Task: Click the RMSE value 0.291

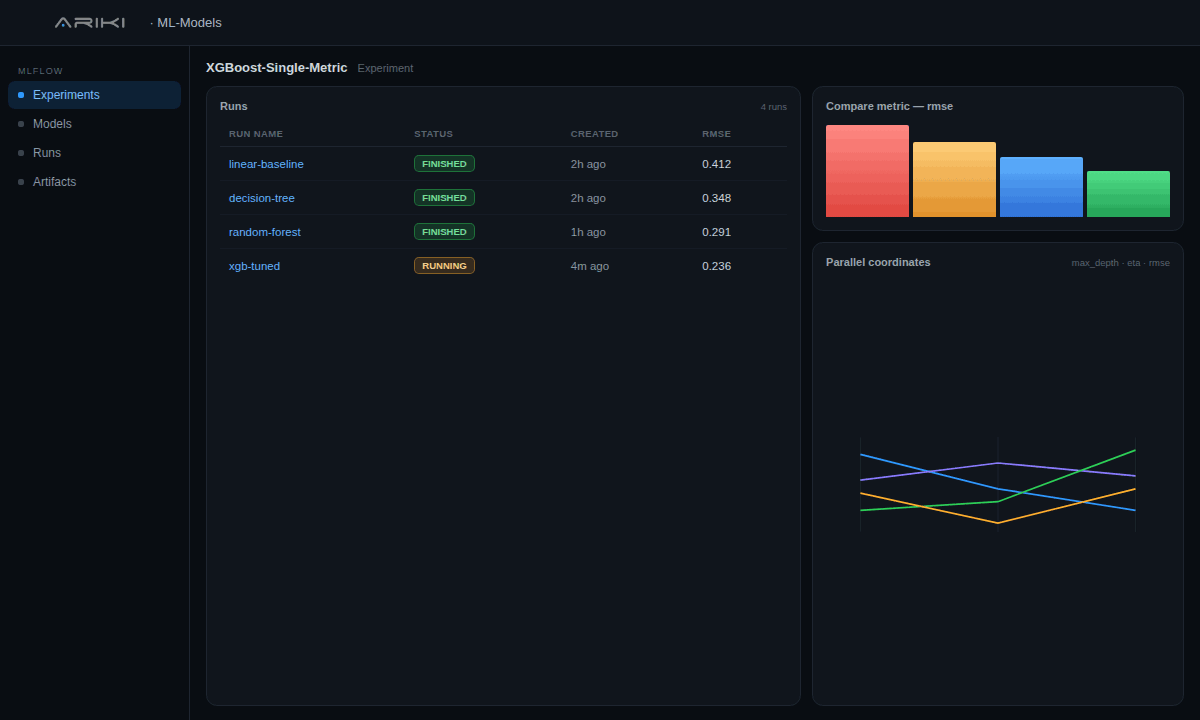Action: (x=716, y=232)
